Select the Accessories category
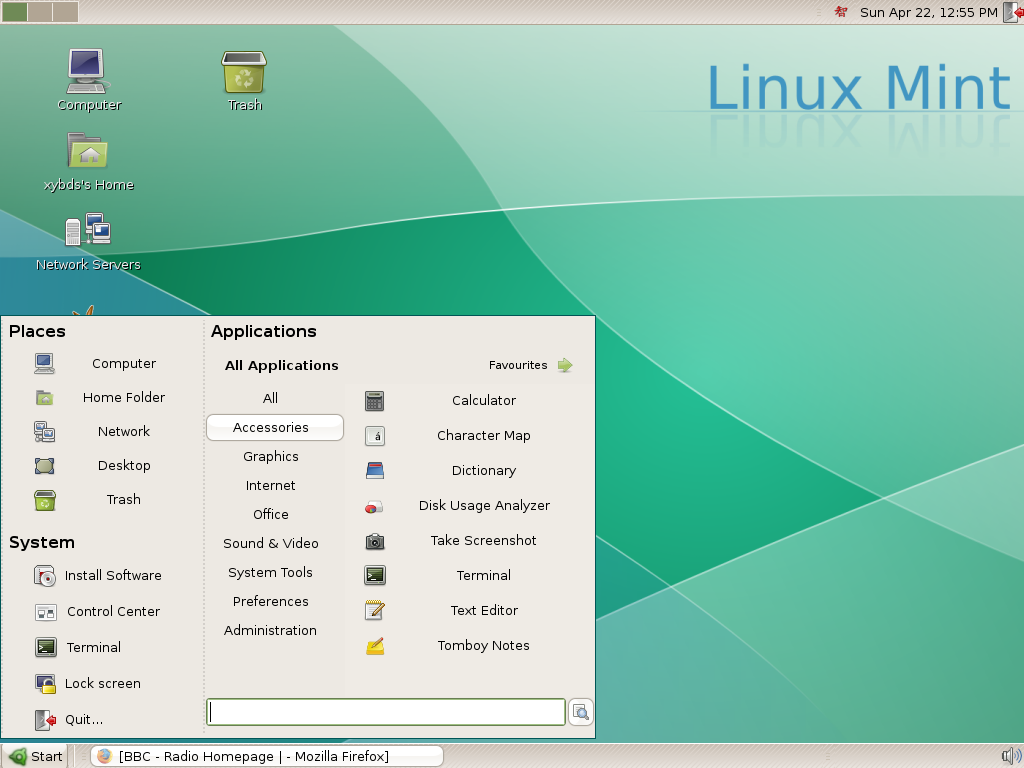Viewport: 1024px width, 768px height. click(x=275, y=427)
